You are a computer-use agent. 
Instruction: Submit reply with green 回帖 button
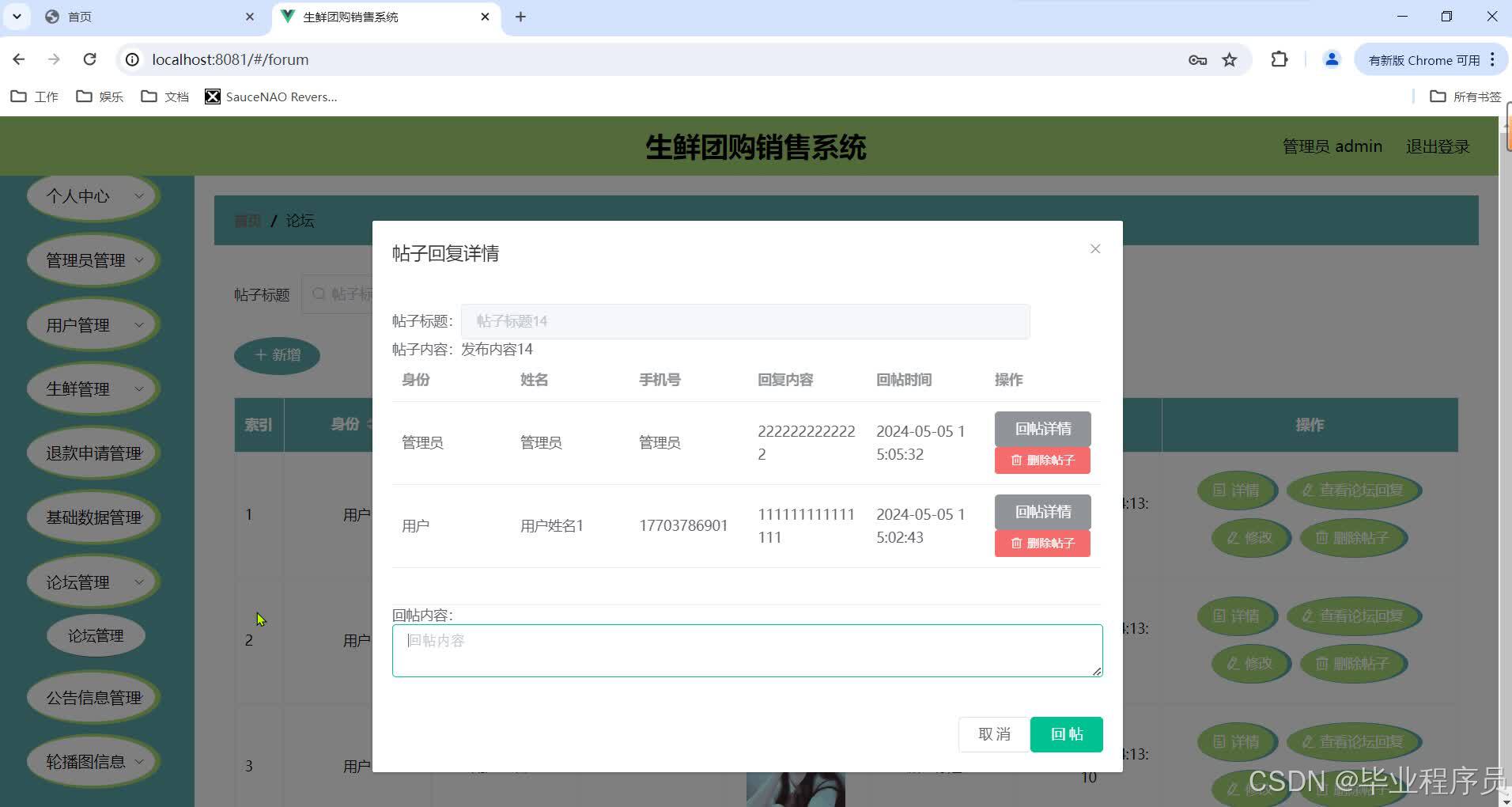tap(1066, 734)
